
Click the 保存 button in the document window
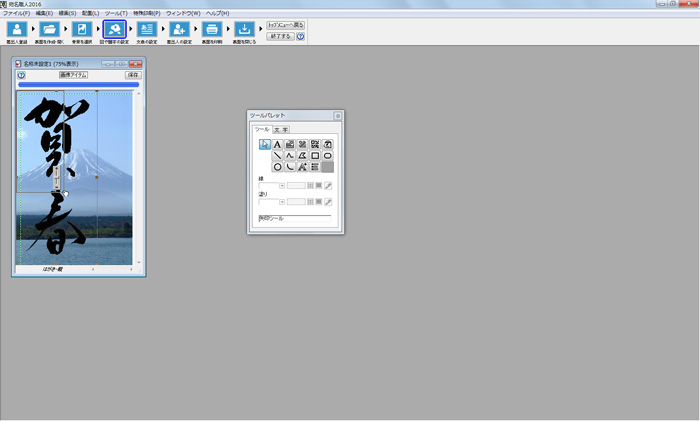pos(134,75)
